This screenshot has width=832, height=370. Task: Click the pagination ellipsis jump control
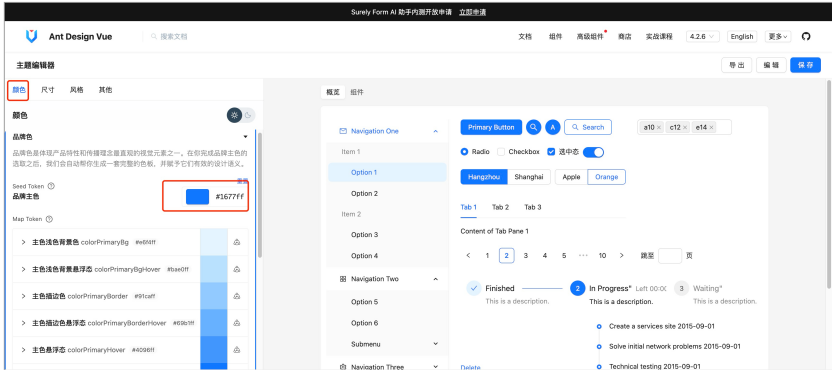coord(583,255)
